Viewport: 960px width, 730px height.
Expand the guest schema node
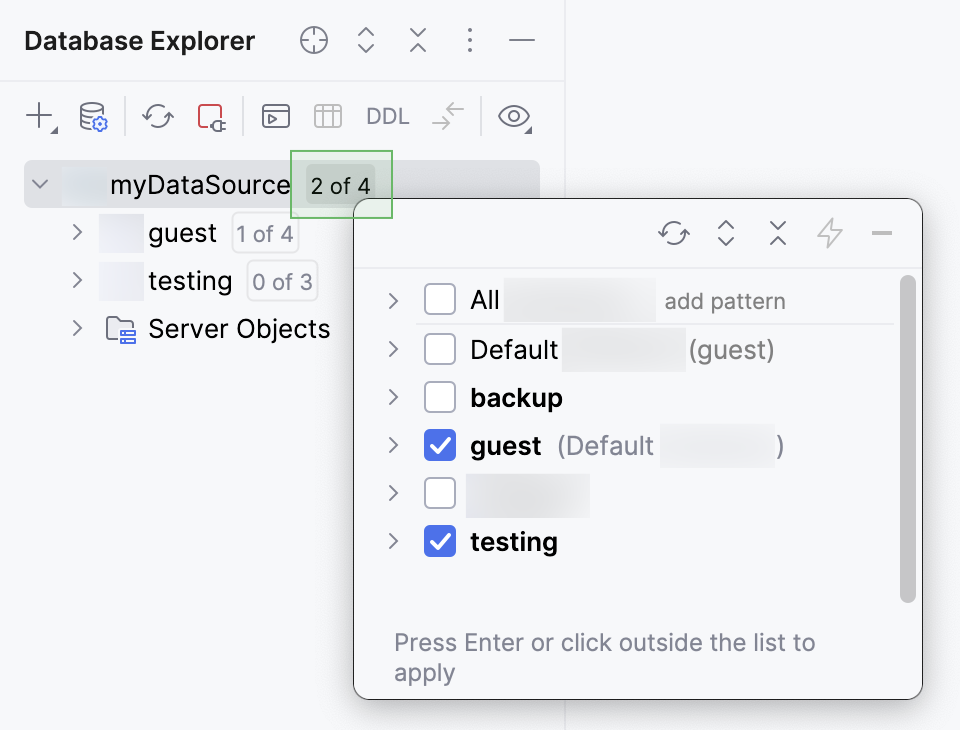click(x=77, y=232)
